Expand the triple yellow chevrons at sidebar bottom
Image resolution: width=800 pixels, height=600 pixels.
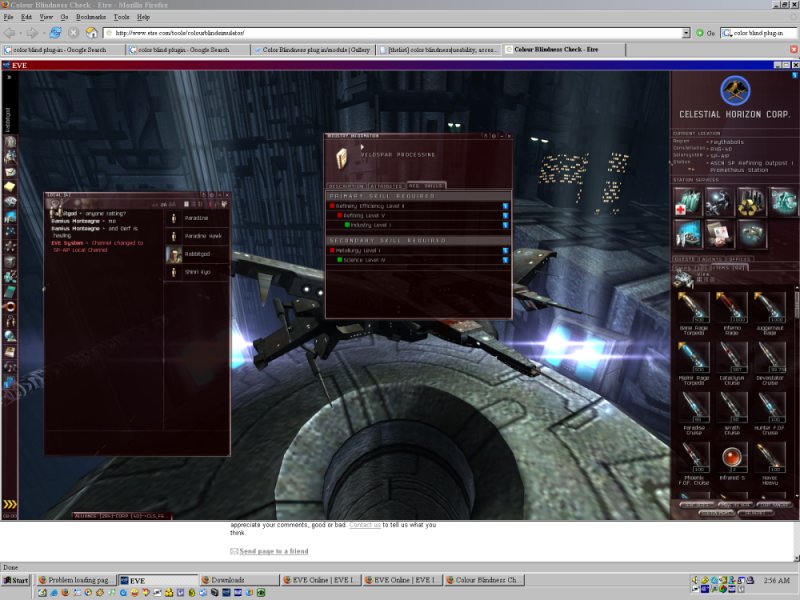pos(10,504)
